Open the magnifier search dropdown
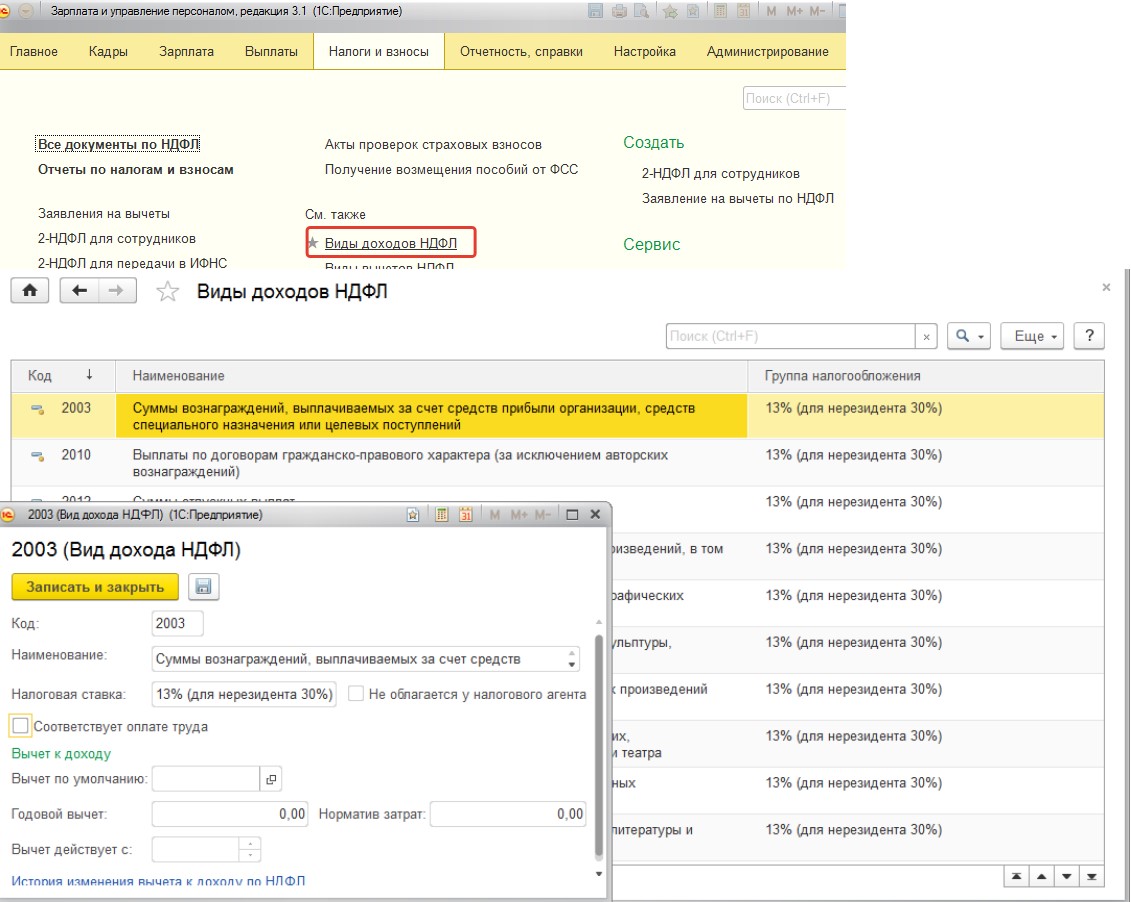Viewport: 1131px width, 902px height. [969, 336]
